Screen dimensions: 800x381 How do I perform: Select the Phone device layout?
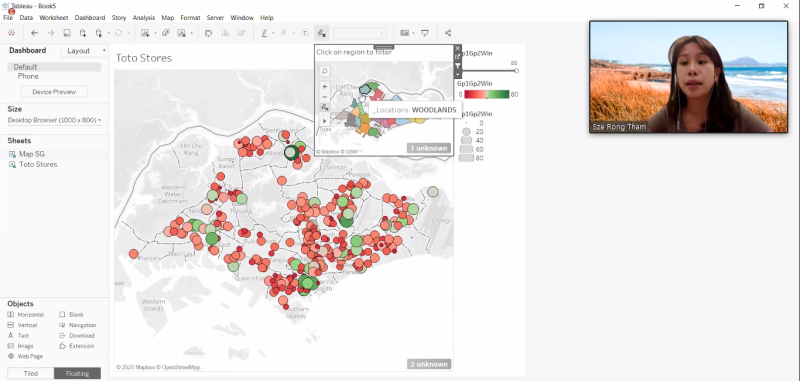(x=28, y=76)
